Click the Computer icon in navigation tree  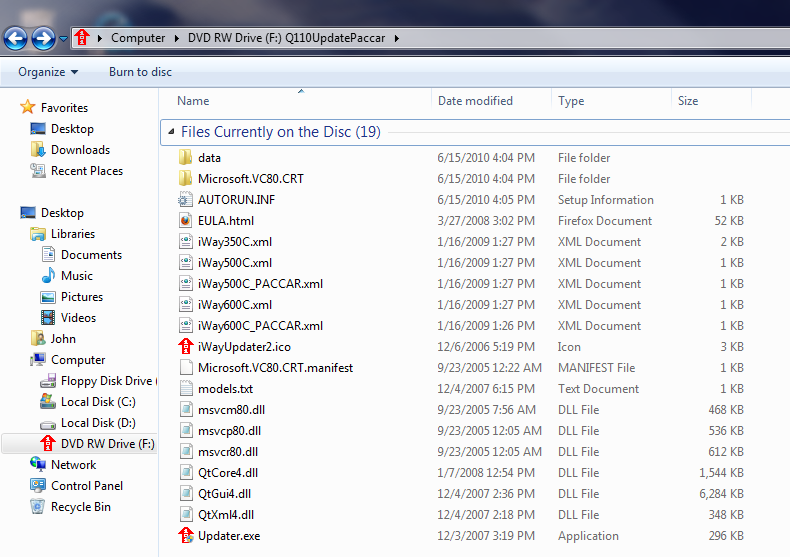click(x=38, y=360)
